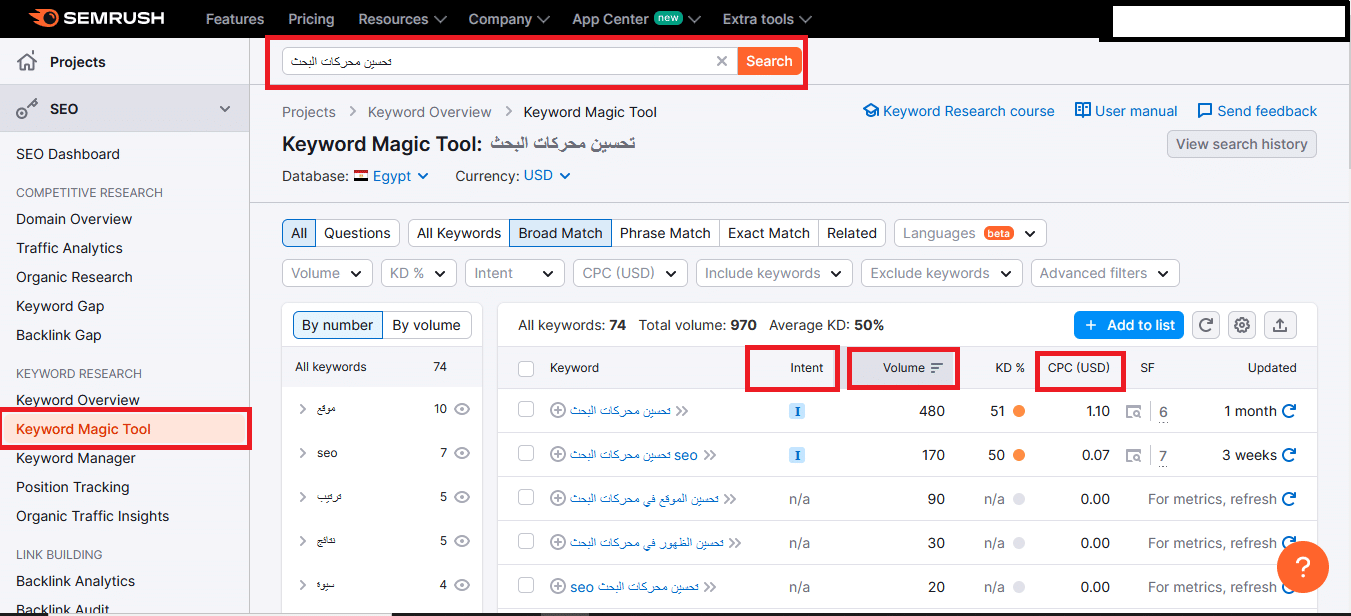Open the Volume filter dropdown
The height and width of the screenshot is (616, 1351).
(327, 273)
